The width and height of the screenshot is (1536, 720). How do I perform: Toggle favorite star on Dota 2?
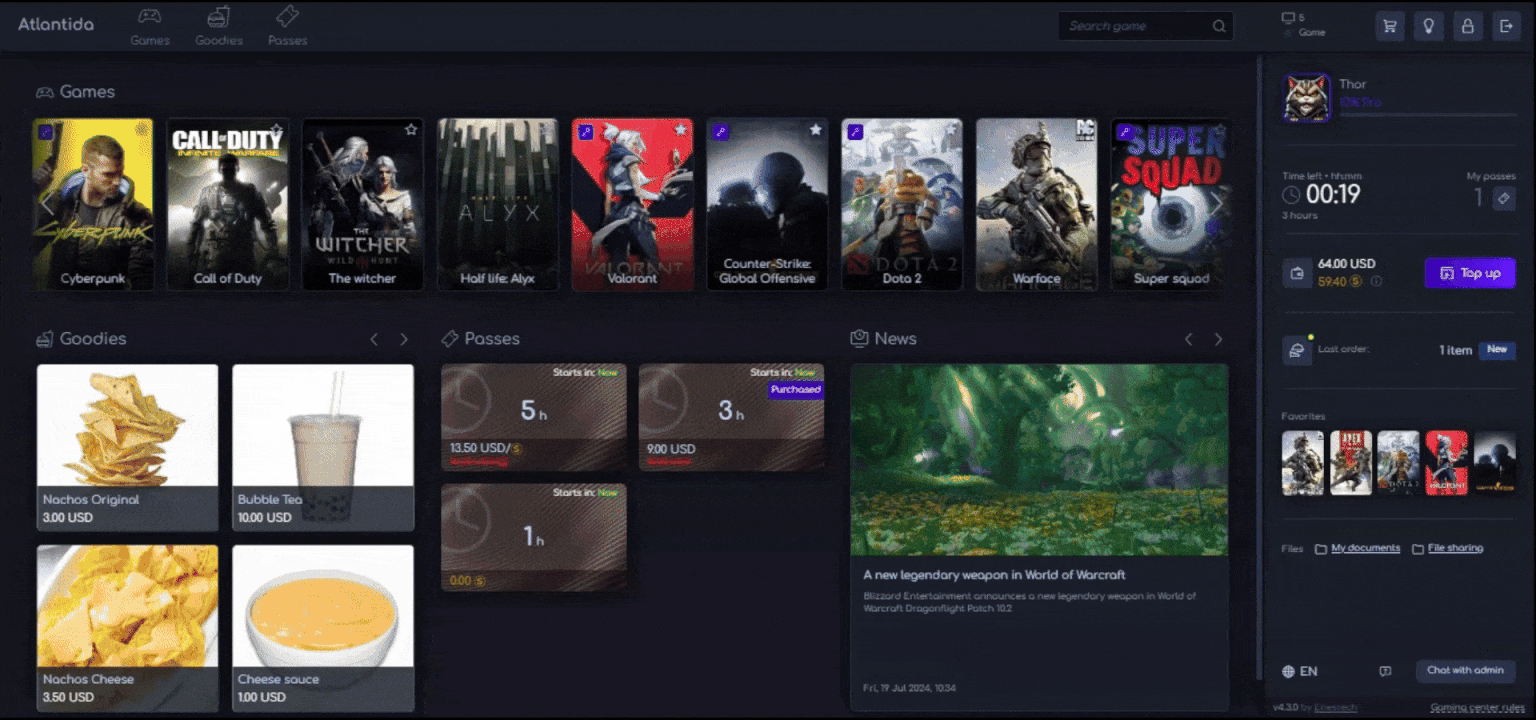click(950, 130)
